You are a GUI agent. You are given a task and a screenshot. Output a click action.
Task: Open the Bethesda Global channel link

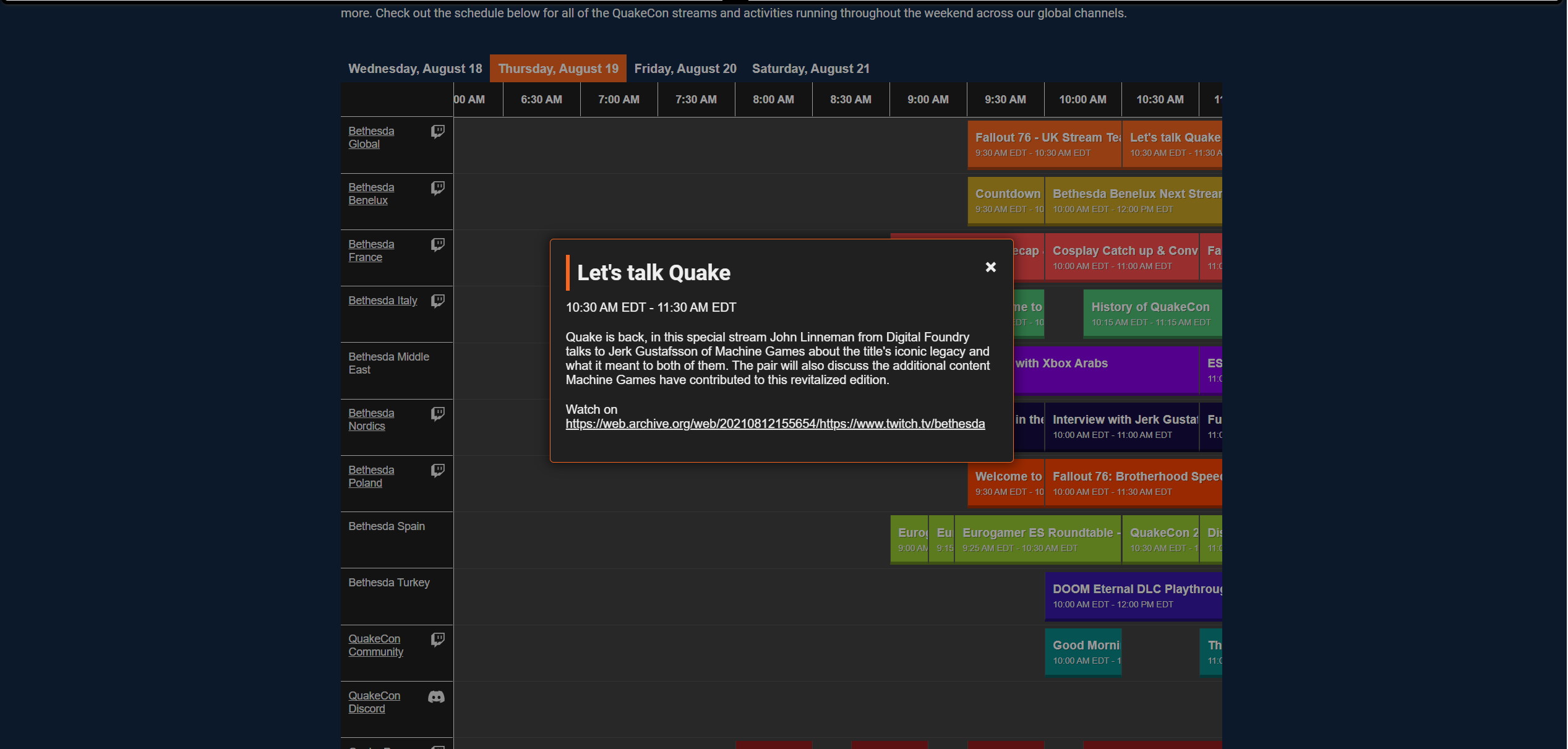tap(371, 137)
